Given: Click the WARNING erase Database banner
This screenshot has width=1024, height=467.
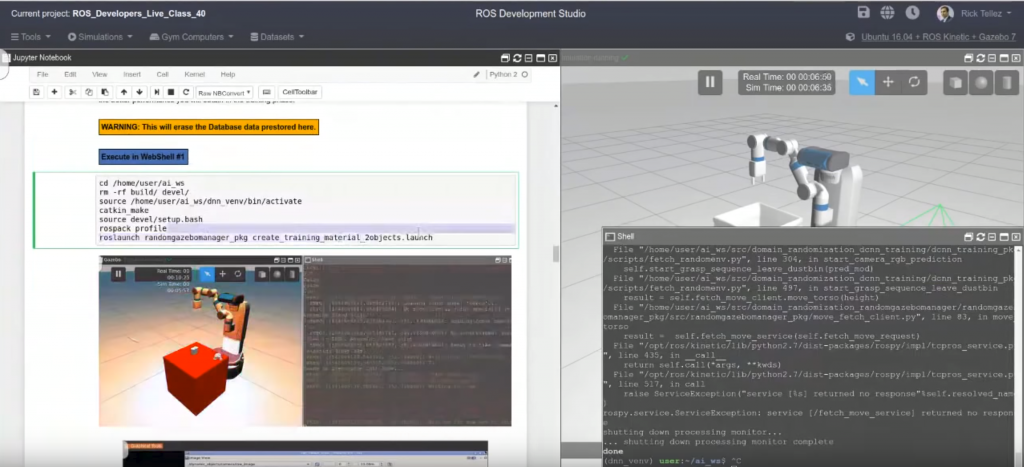Looking at the screenshot, I should click(209, 127).
